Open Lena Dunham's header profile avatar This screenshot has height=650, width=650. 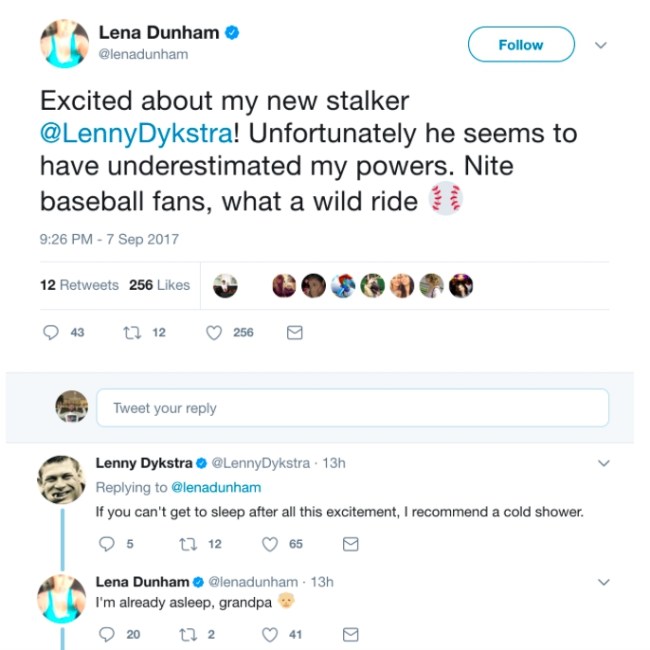62,44
